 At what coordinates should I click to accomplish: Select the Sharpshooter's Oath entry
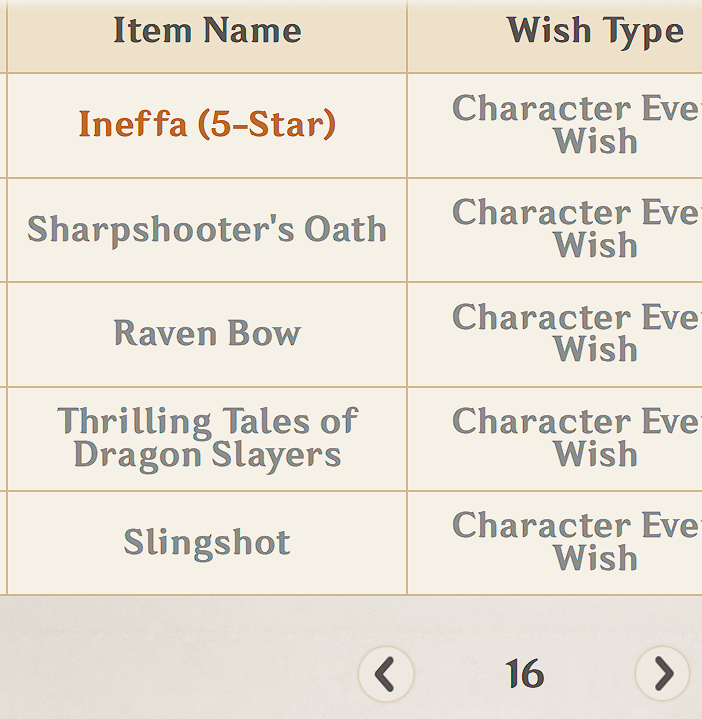(207, 229)
